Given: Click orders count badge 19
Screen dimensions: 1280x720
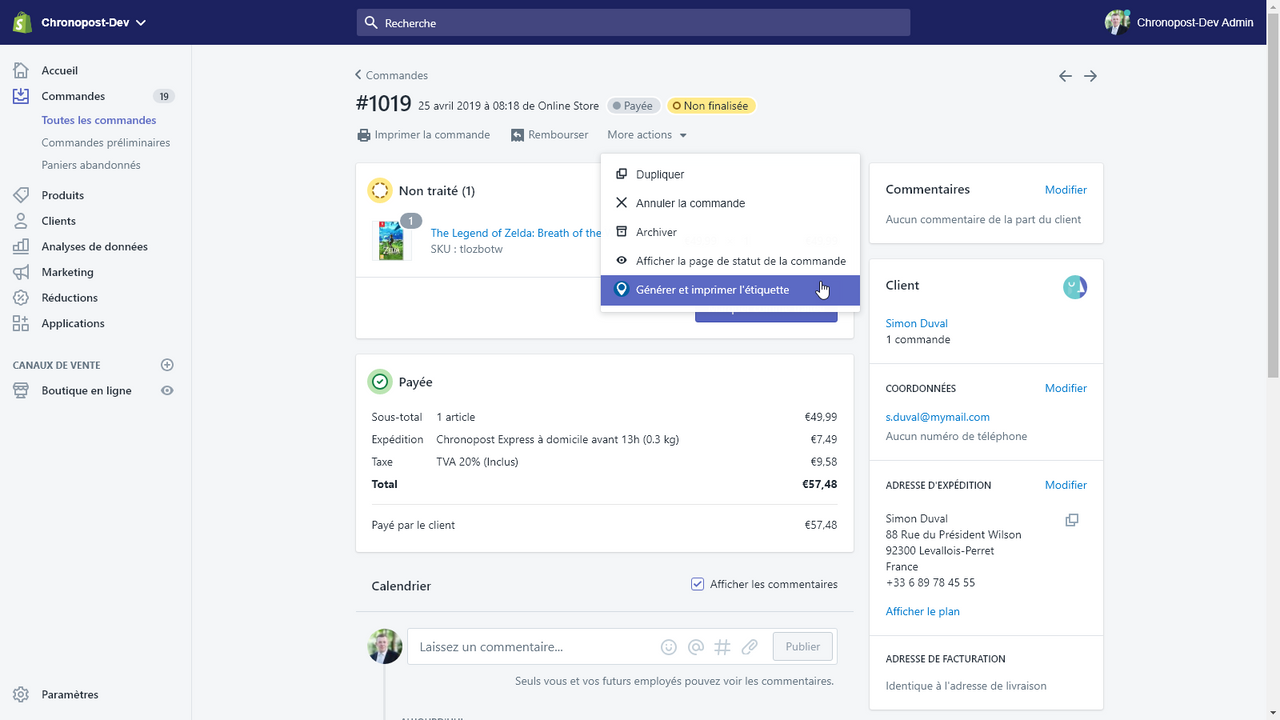Looking at the screenshot, I should pyautogui.click(x=164, y=97).
